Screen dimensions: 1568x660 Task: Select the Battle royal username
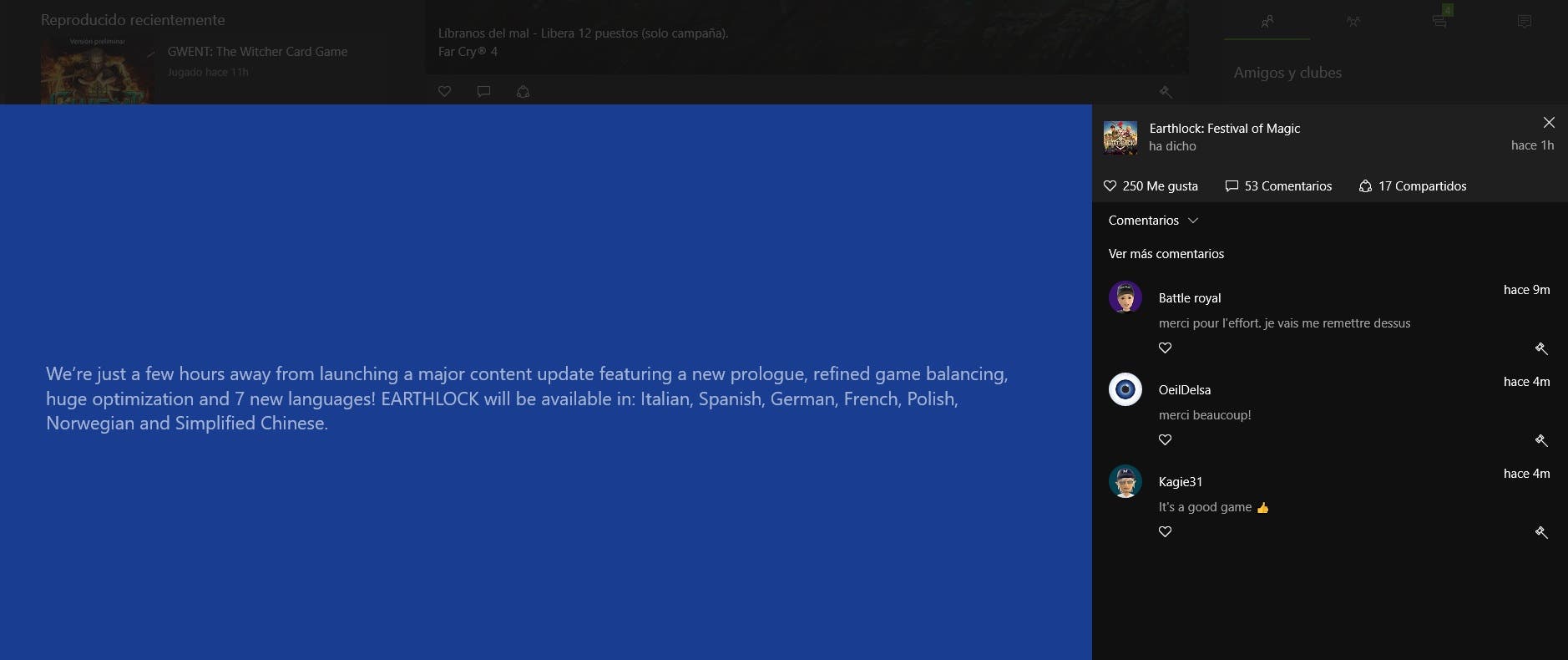click(x=1190, y=298)
